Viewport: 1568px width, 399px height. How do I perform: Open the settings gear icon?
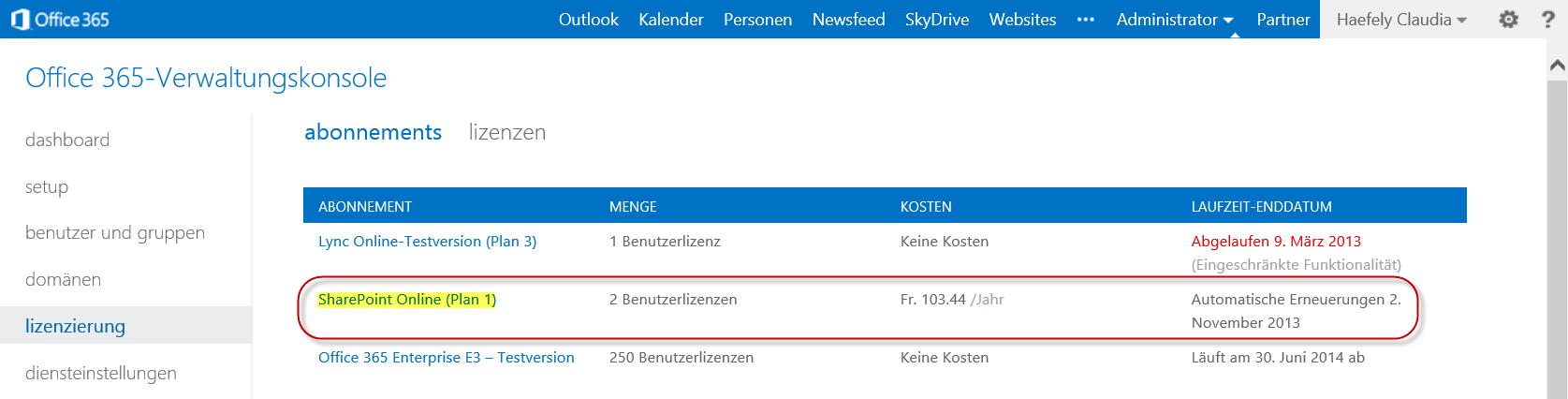pyautogui.click(x=1508, y=19)
